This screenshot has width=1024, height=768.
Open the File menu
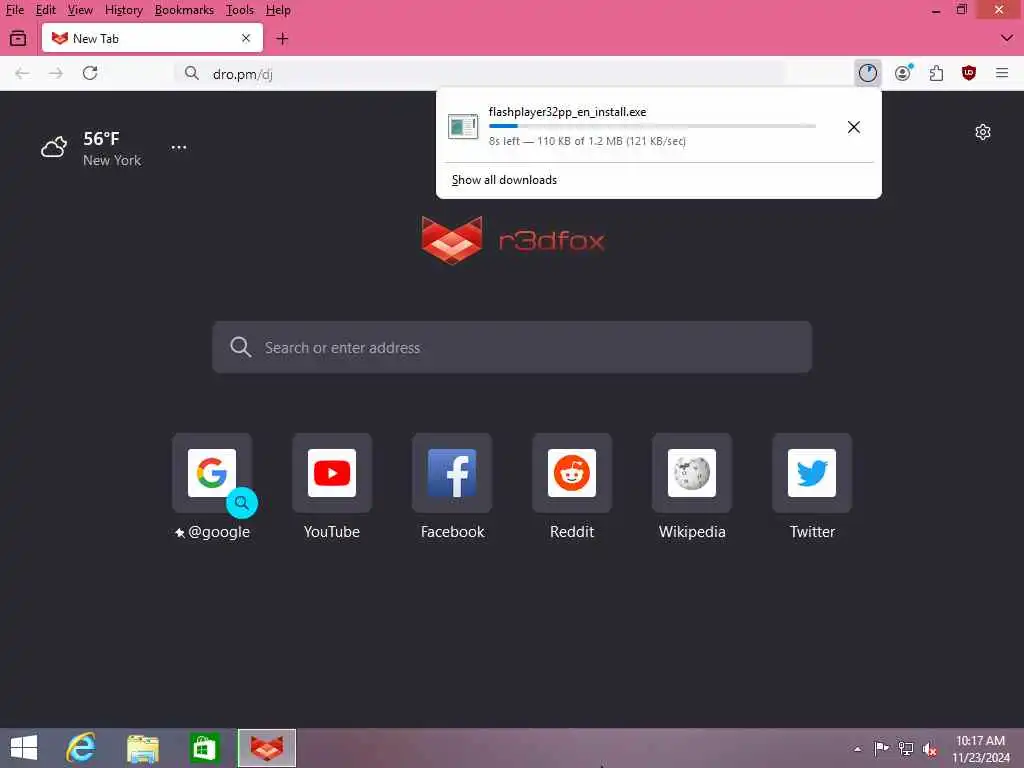(x=15, y=10)
